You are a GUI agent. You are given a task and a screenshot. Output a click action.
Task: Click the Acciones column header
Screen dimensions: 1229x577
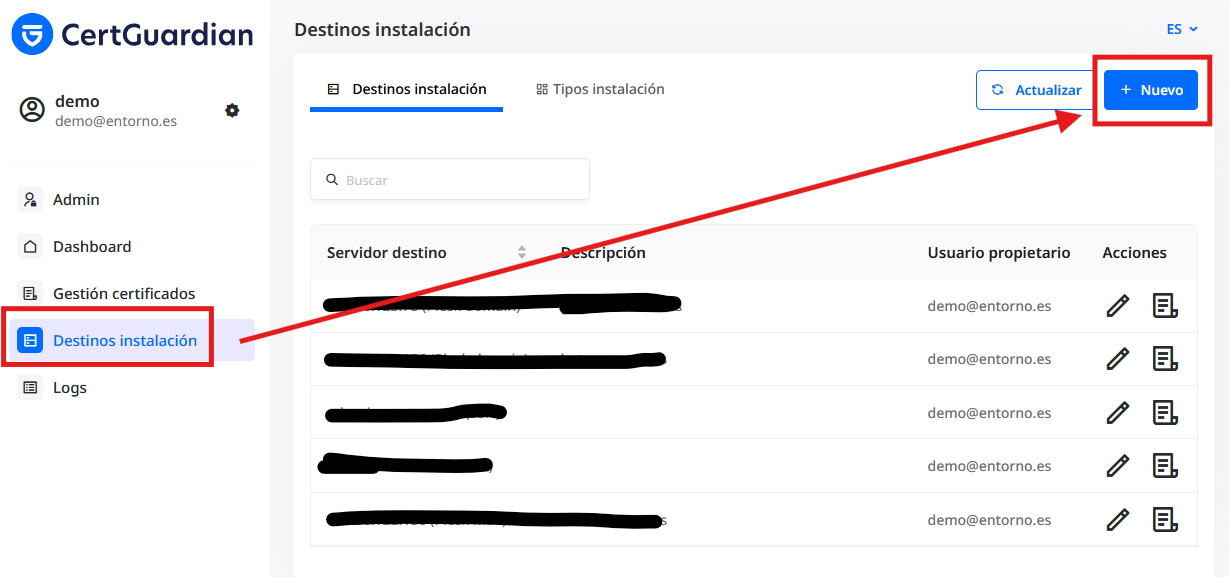click(x=1134, y=253)
